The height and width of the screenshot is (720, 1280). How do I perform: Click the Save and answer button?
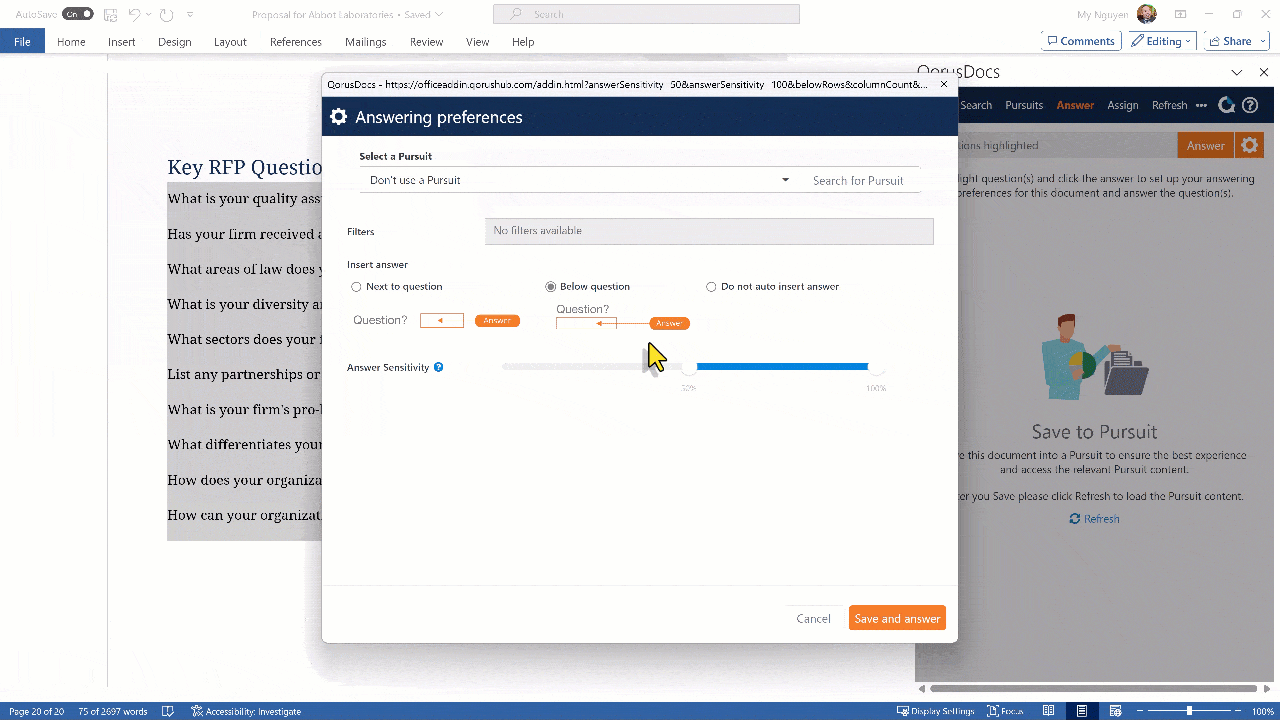(896, 618)
